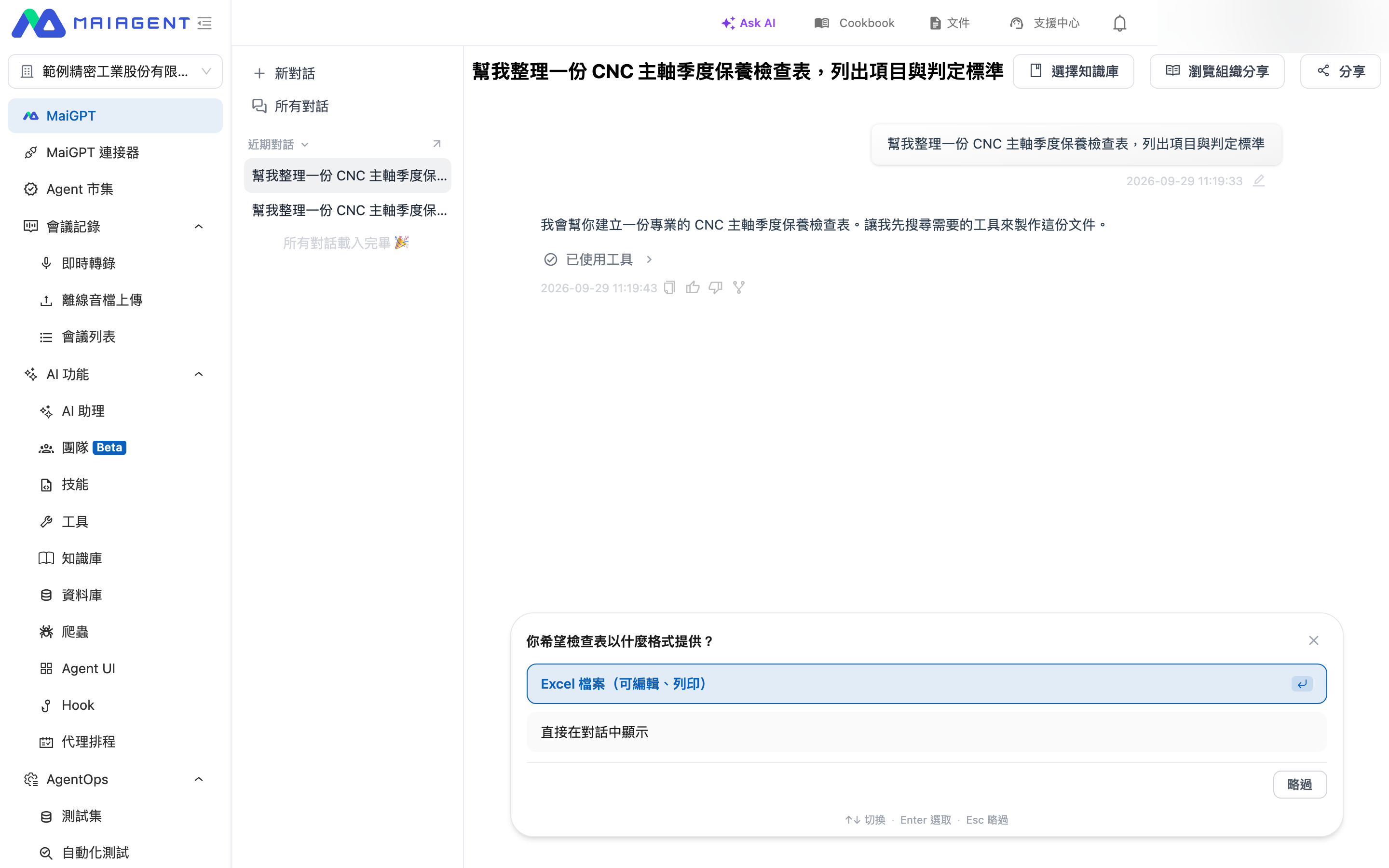Toggle the 近期對話 list chevron
The image size is (1389, 868).
point(305,145)
